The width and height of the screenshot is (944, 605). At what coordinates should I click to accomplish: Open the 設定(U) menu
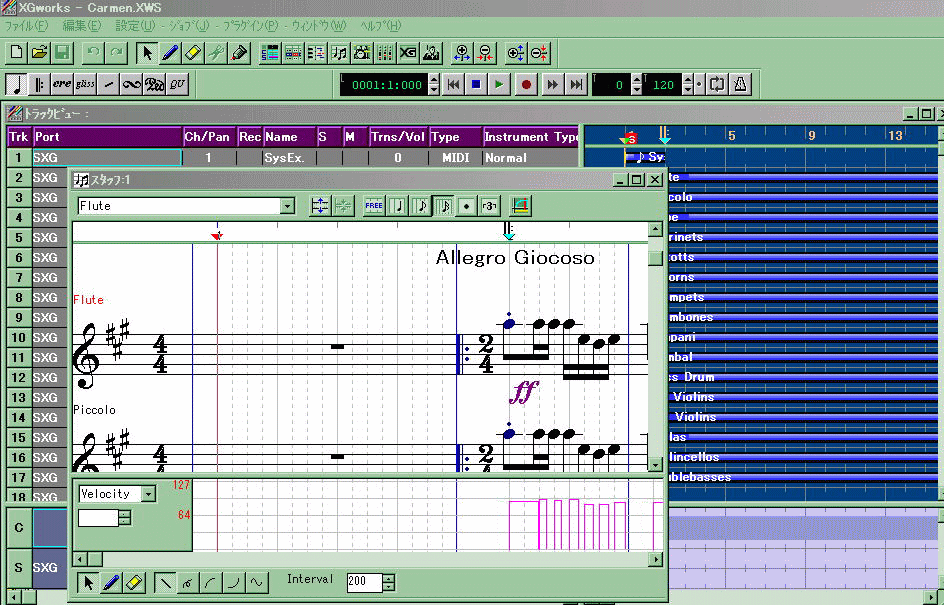[x=135, y=26]
